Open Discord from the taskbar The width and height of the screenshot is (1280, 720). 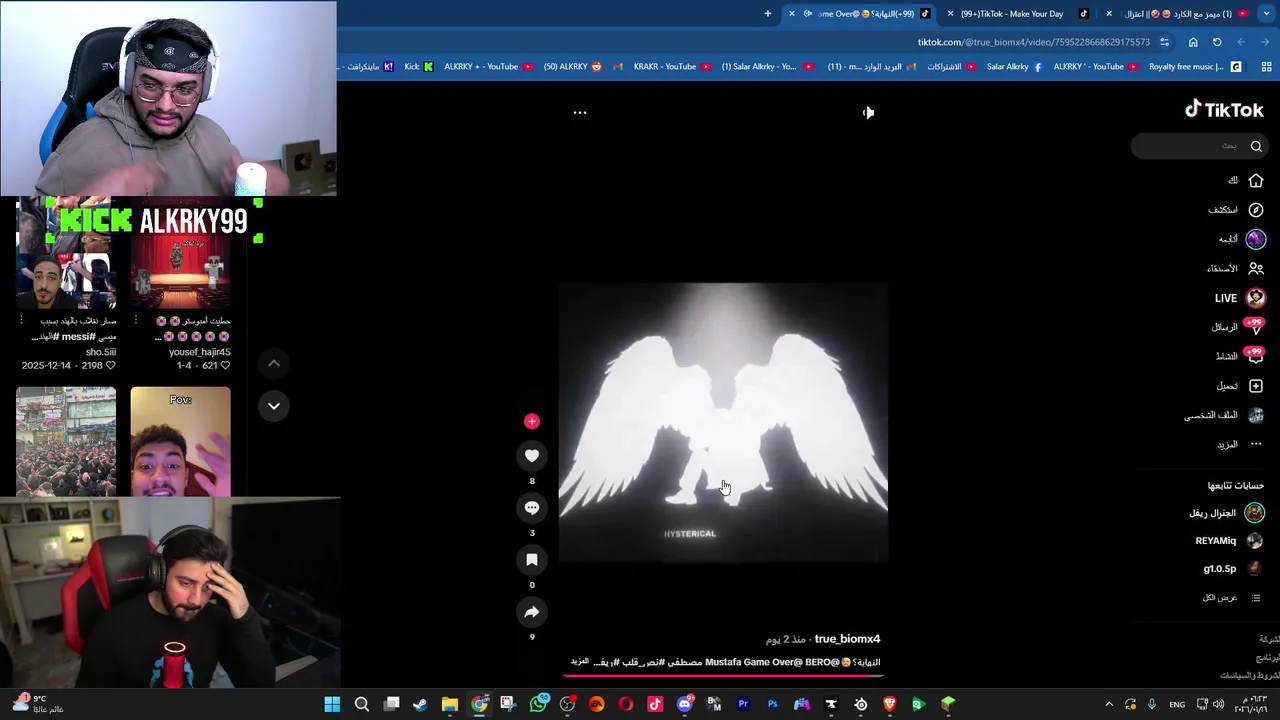tap(684, 704)
